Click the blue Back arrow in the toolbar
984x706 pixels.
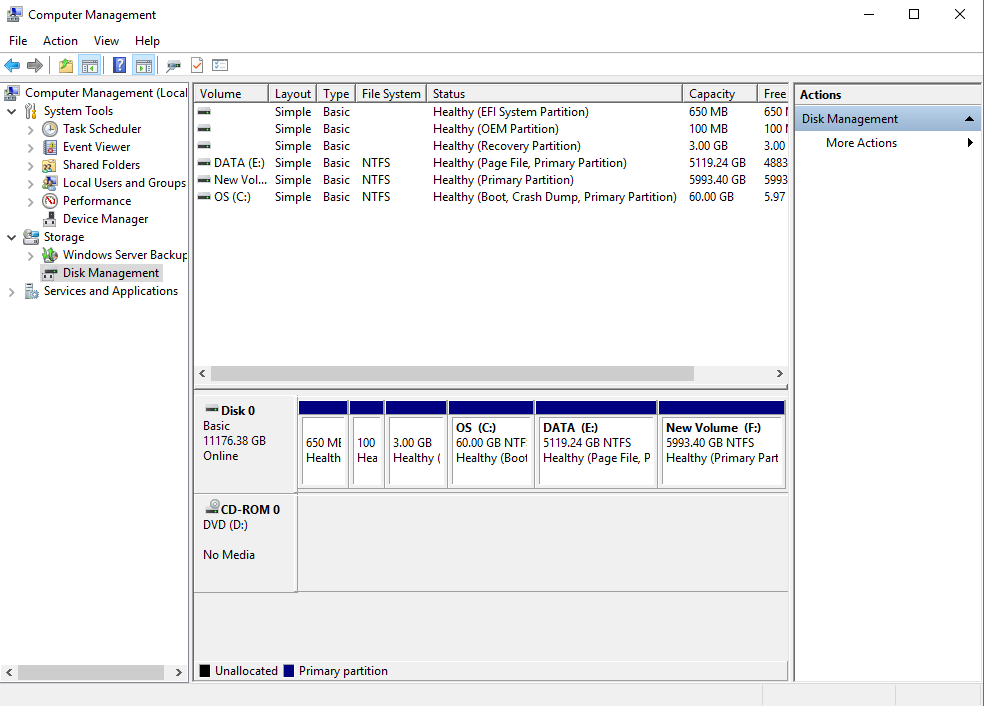click(12, 65)
